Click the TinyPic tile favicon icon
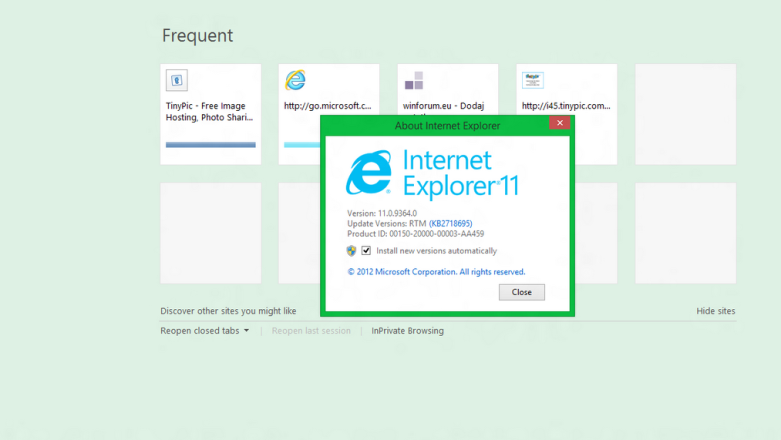781x440 pixels. click(x=177, y=80)
